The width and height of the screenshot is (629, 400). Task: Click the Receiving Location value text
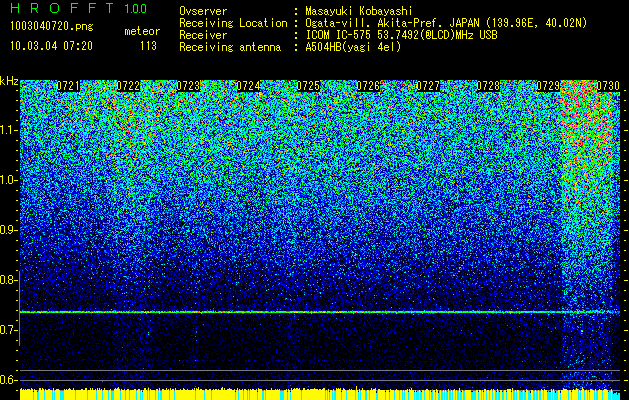(x=446, y=23)
